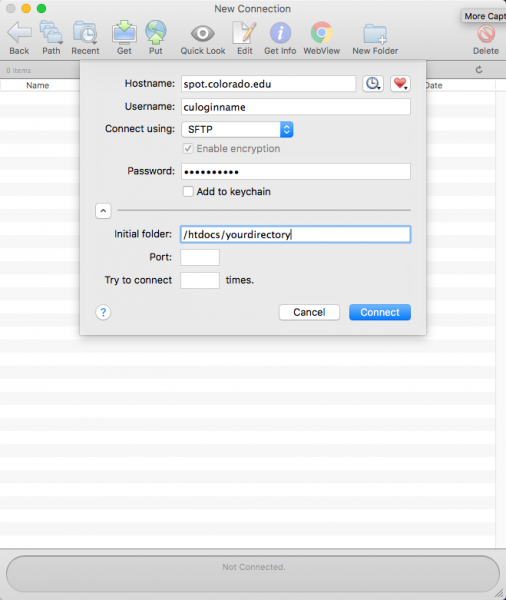This screenshot has width=506, height=600.
Task: Click the Put upload icon
Action: tap(156, 33)
